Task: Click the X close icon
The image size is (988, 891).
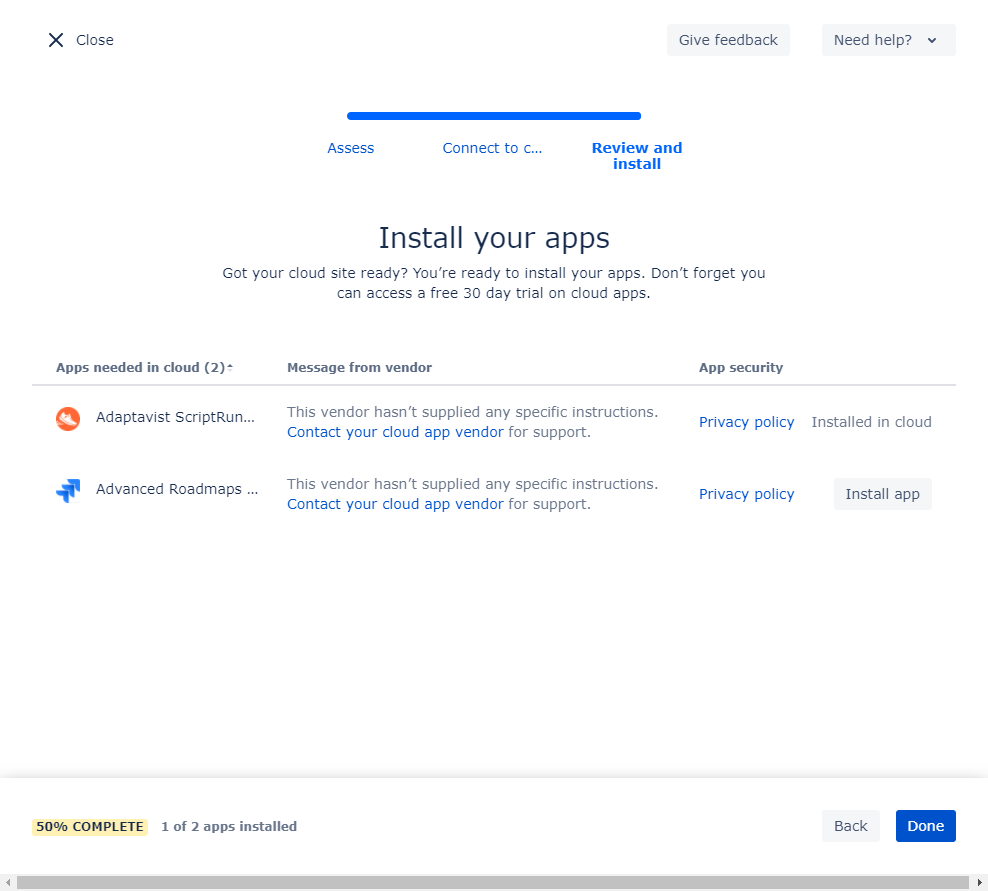Action: (x=56, y=40)
